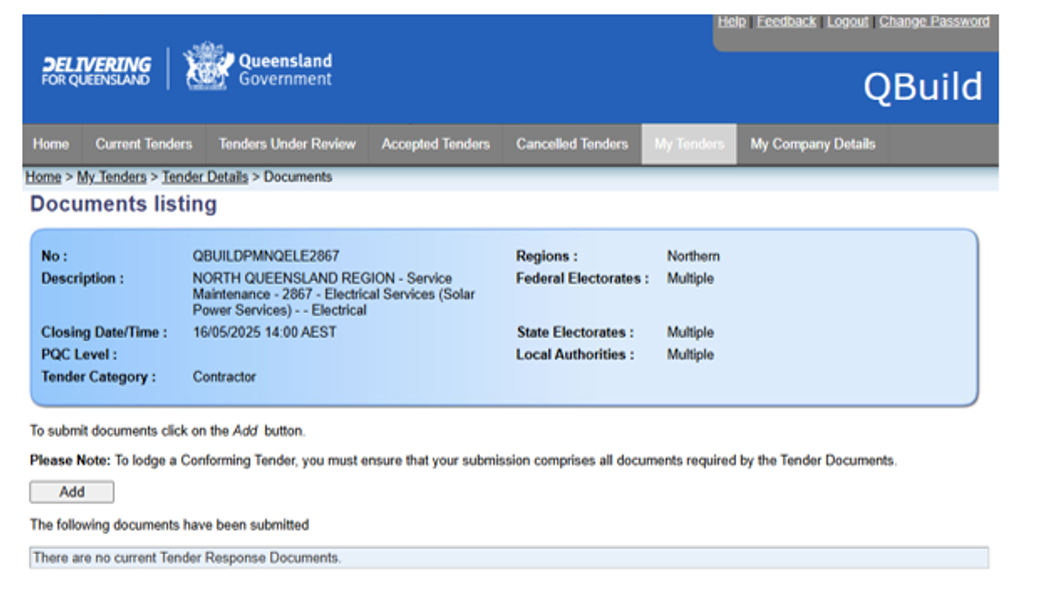The image size is (1054, 591).
Task: Select the Accepted Tenders tab
Action: [435, 144]
